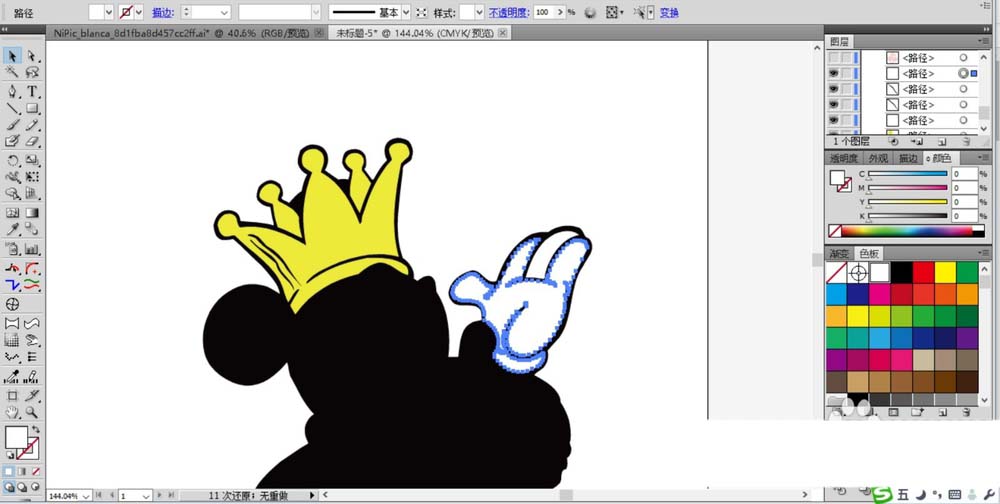Viewport: 1000px width, 504px height.
Task: Hide the selected second 路径 layer
Action: click(833, 73)
